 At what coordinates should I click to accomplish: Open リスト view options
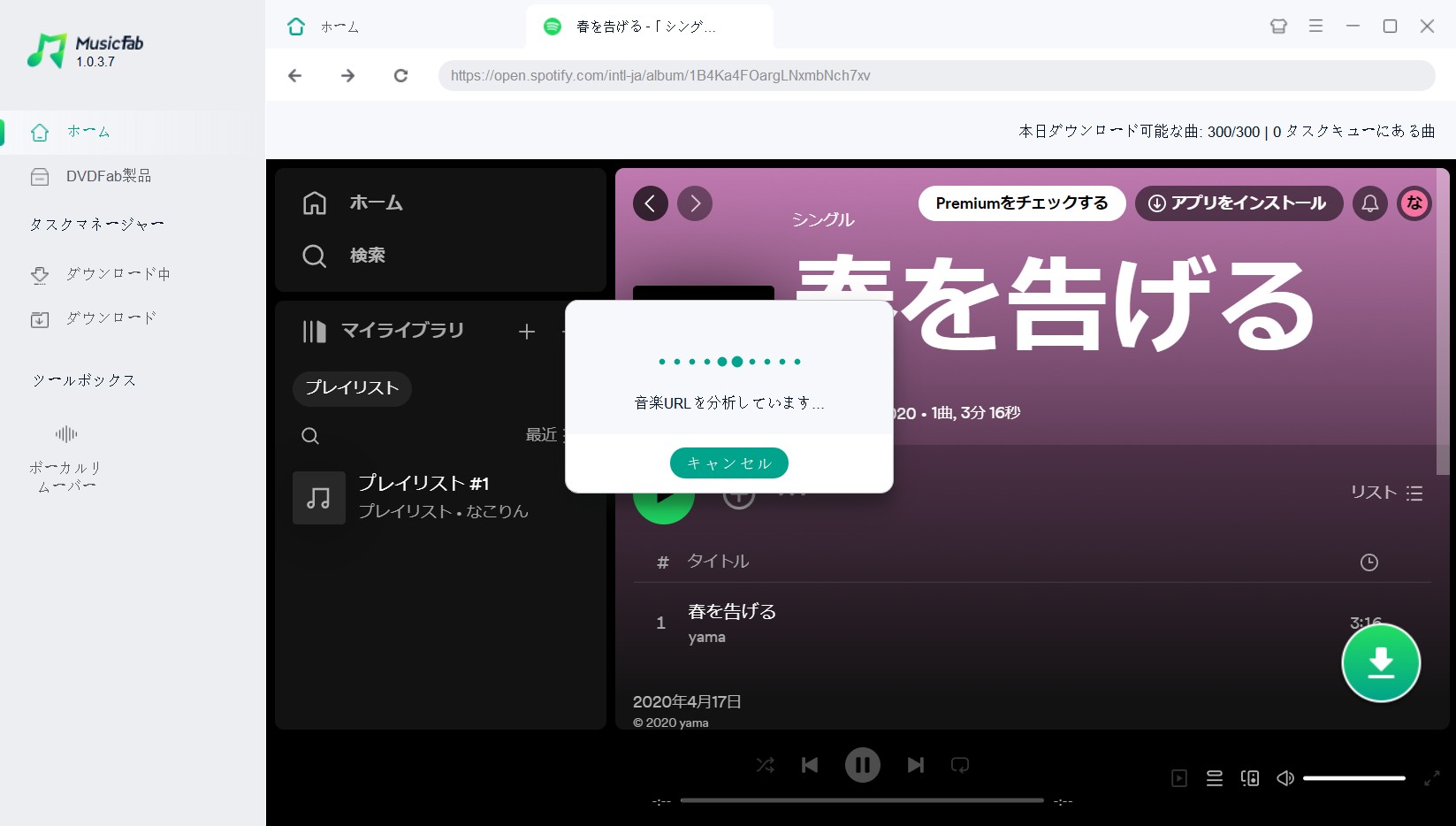tap(1386, 493)
